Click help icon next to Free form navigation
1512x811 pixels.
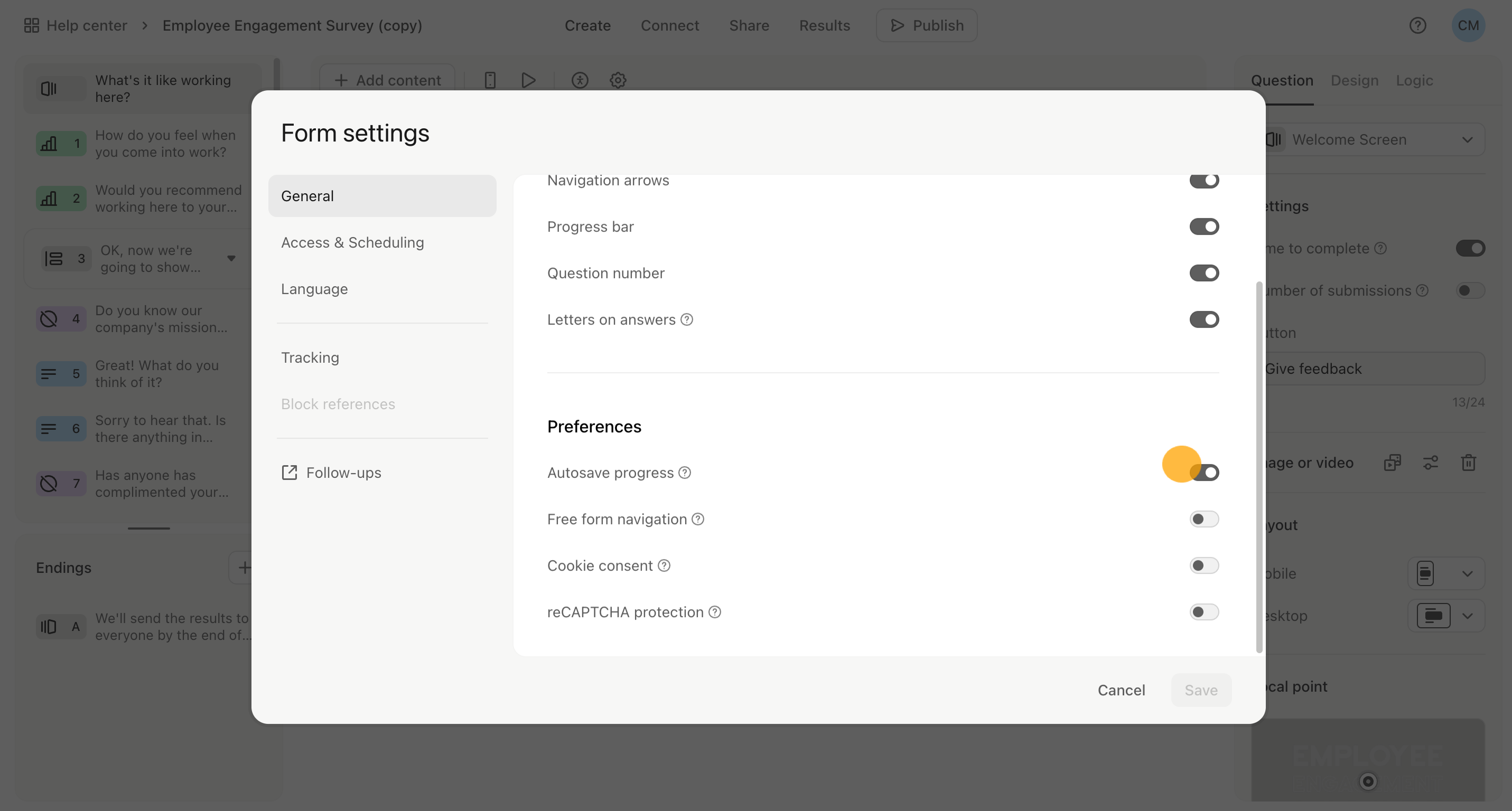point(698,519)
